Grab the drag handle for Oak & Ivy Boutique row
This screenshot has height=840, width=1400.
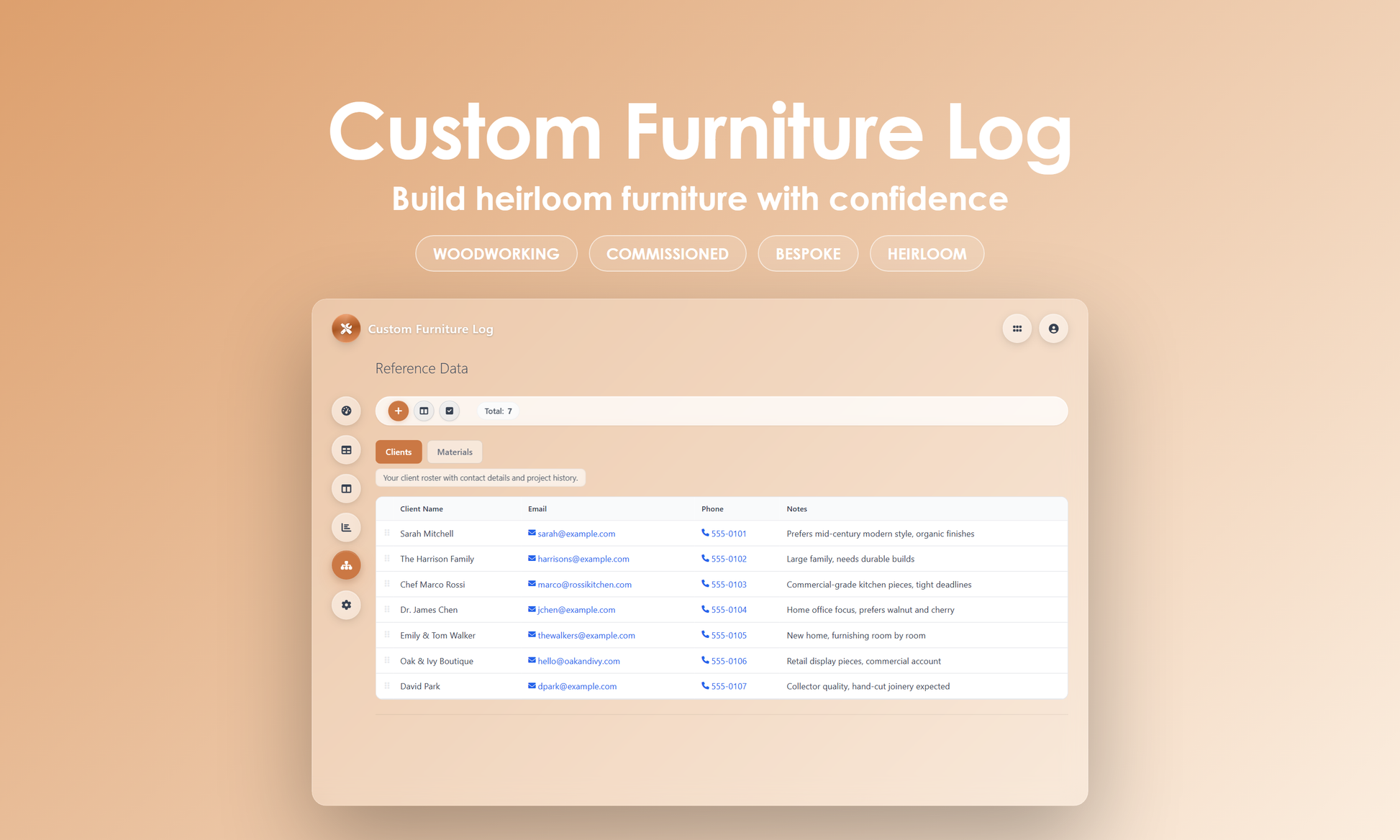387,660
